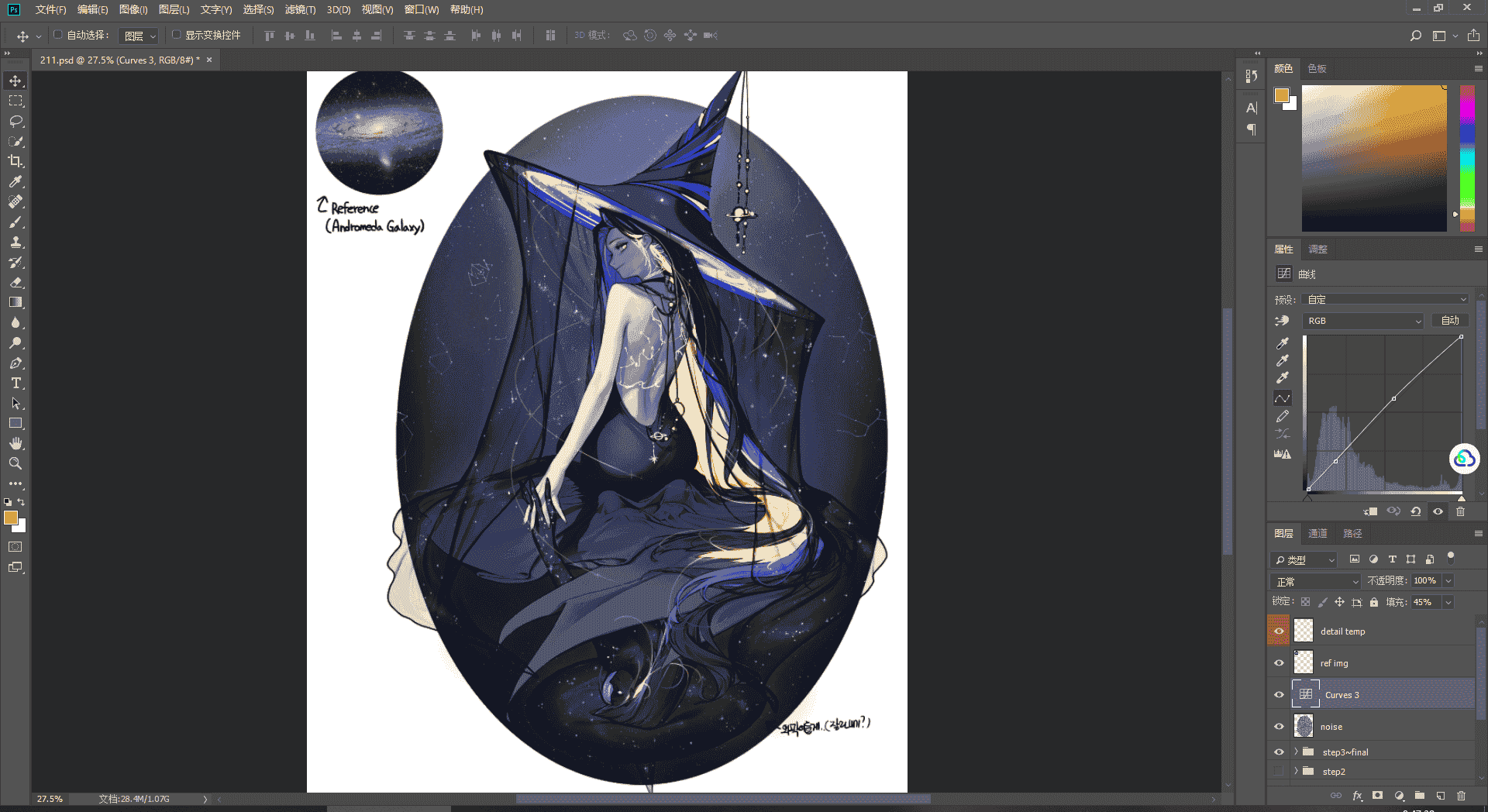This screenshot has height=812, width=1488.
Task: Expand the step3~final layer group
Action: click(x=1296, y=752)
